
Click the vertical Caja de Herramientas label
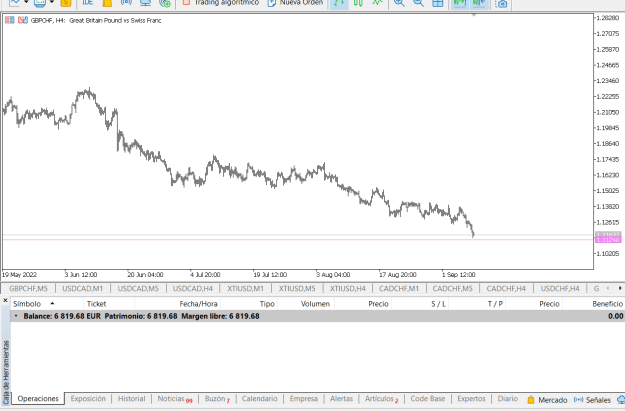click(x=6, y=372)
